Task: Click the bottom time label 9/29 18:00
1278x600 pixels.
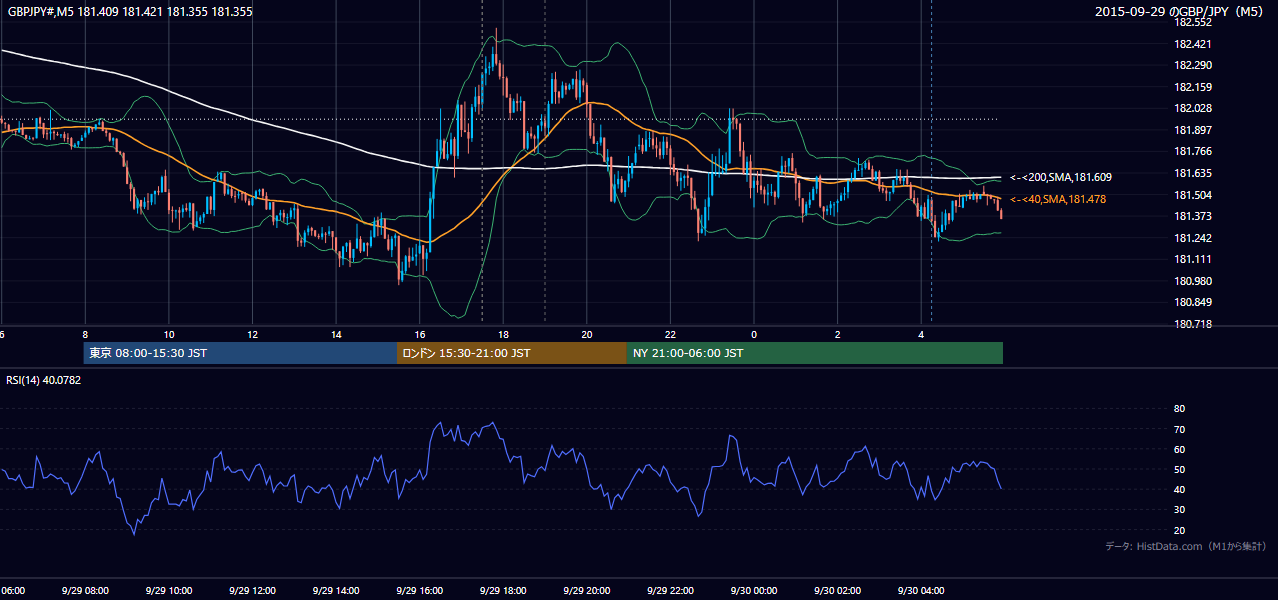Action: click(x=504, y=591)
